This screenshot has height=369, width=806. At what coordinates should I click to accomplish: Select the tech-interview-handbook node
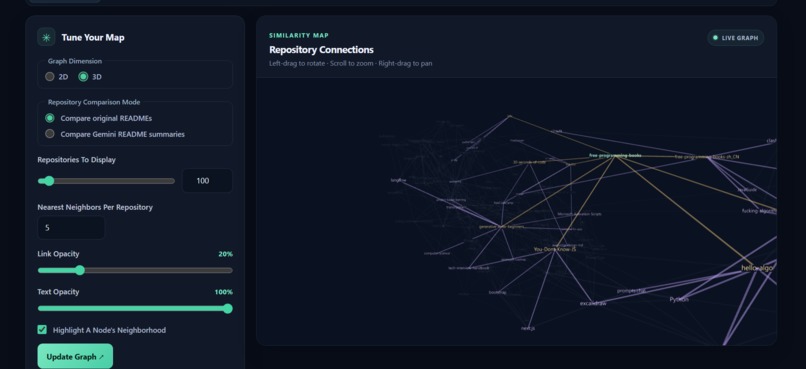coord(468,268)
